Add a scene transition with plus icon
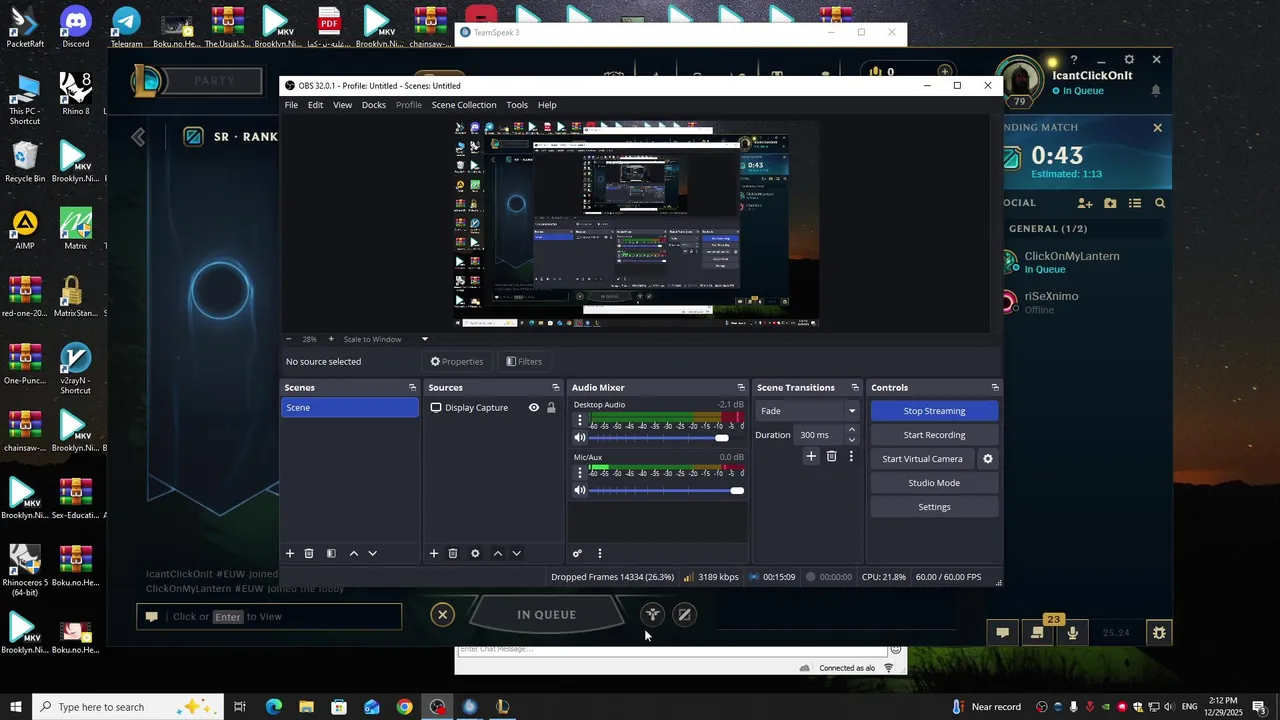 pyautogui.click(x=811, y=456)
